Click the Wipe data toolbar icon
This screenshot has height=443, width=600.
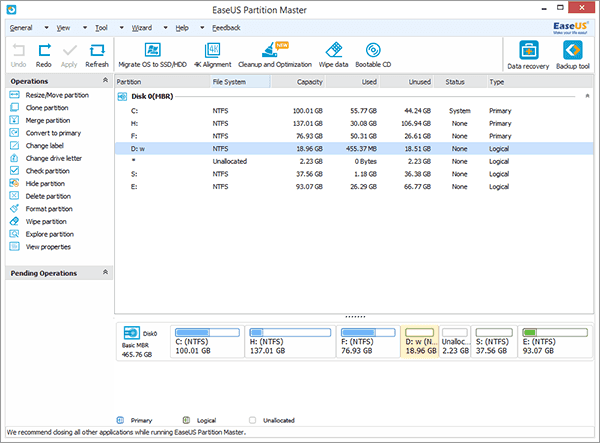333,52
